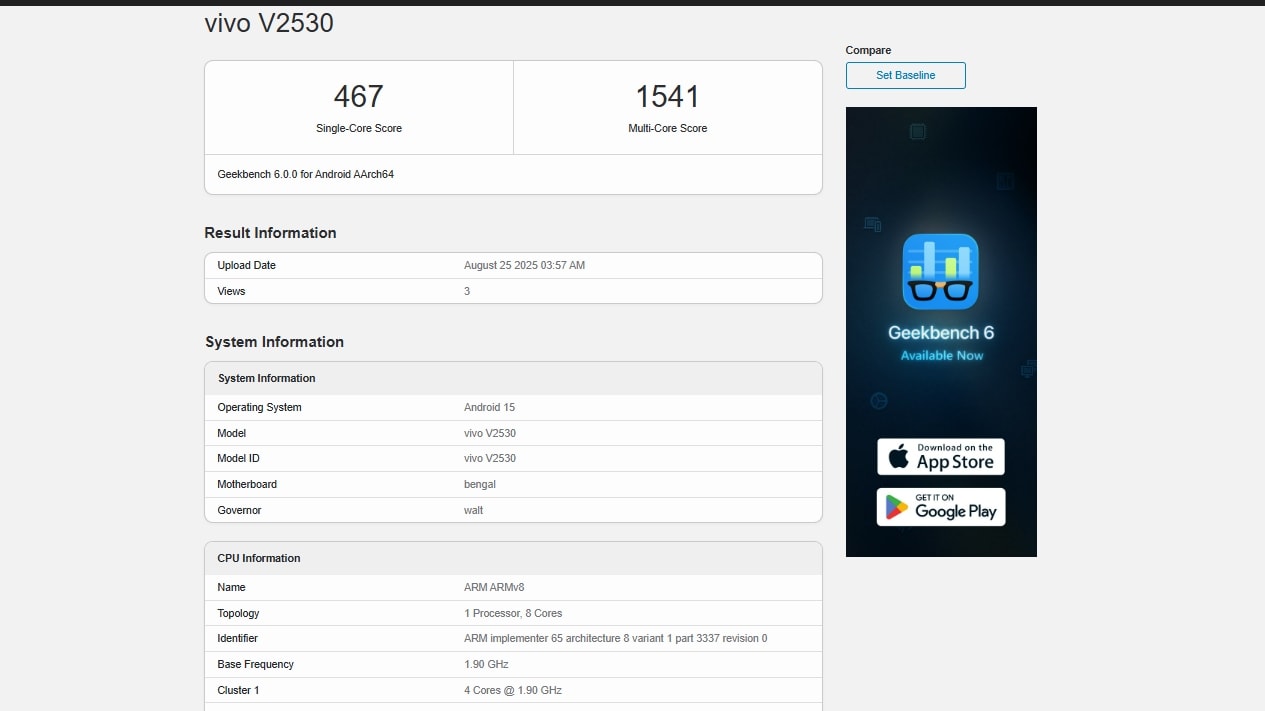Click the vivo V2530 page heading

pyautogui.click(x=269, y=23)
